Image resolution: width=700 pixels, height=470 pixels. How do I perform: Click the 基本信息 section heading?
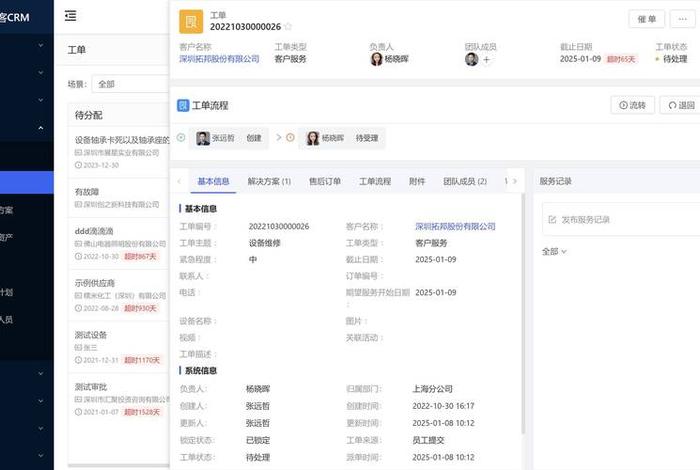(200, 208)
